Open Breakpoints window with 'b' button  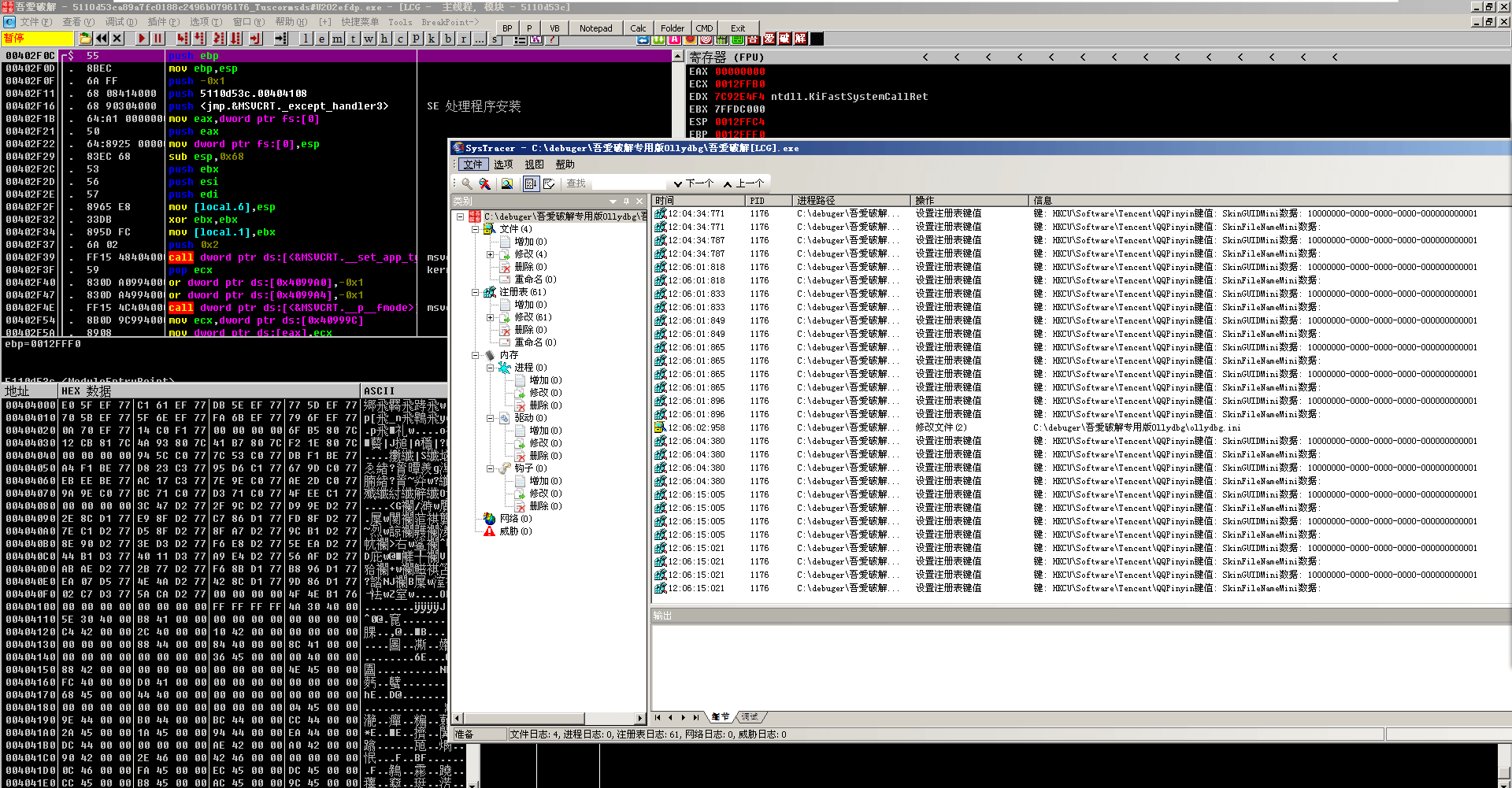(x=448, y=38)
